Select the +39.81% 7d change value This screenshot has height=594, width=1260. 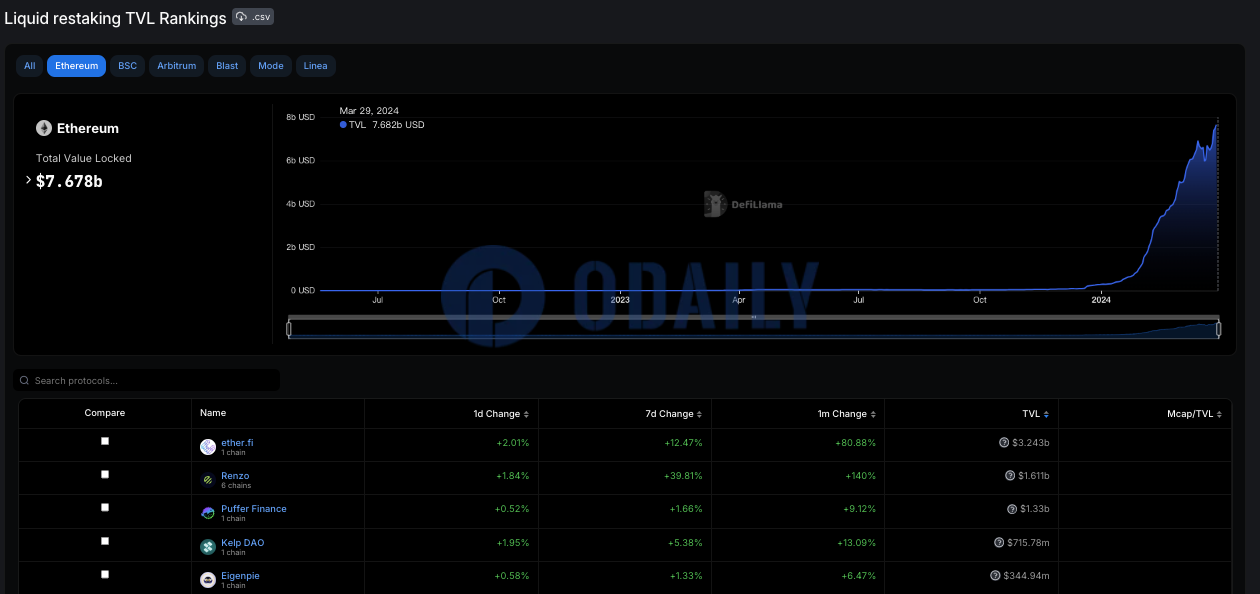click(x=683, y=476)
